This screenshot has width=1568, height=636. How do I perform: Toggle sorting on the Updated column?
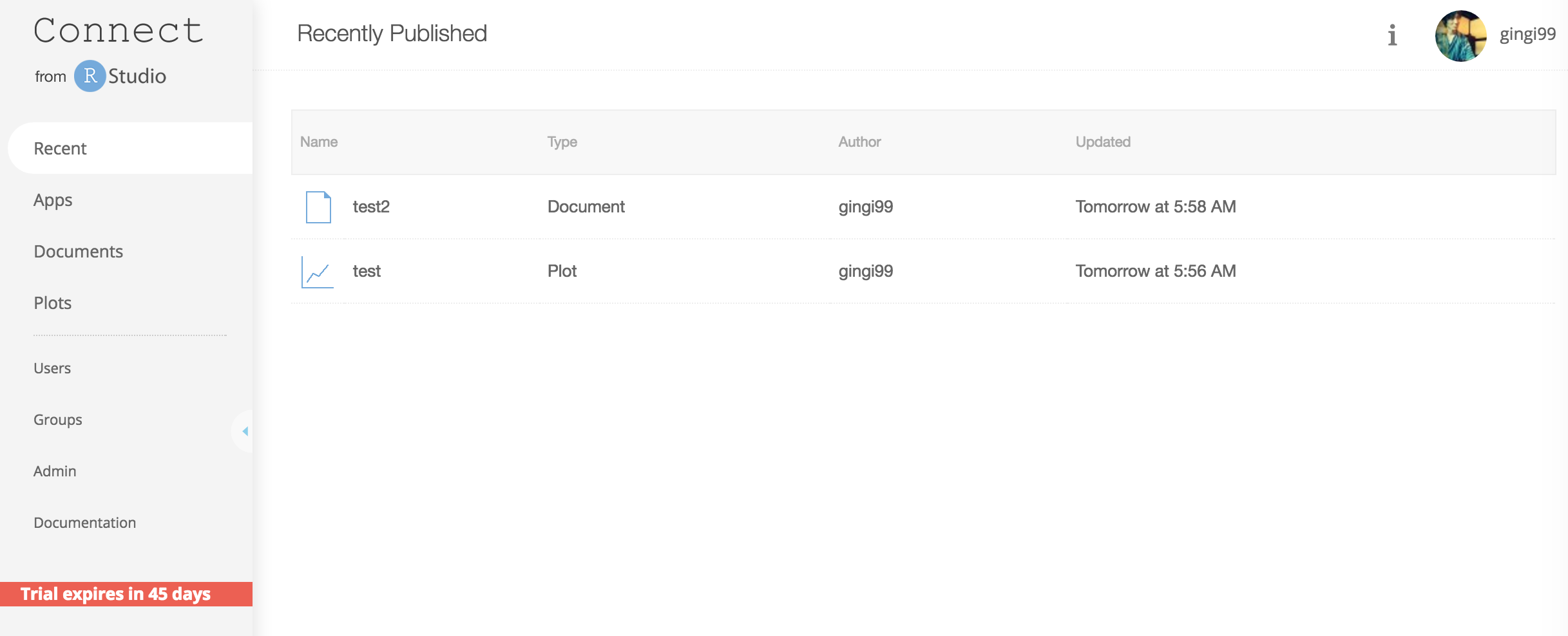1103,142
